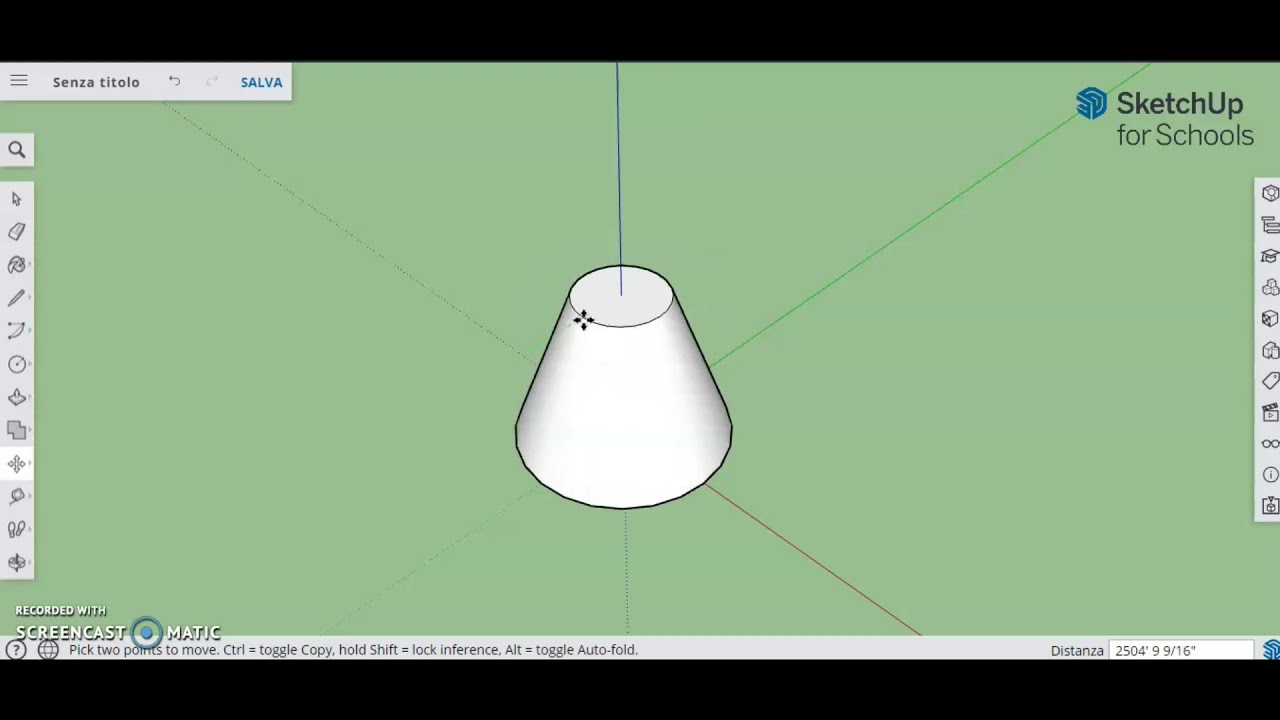Click the SALVA save button
The width and height of the screenshot is (1280, 720).
(261, 82)
